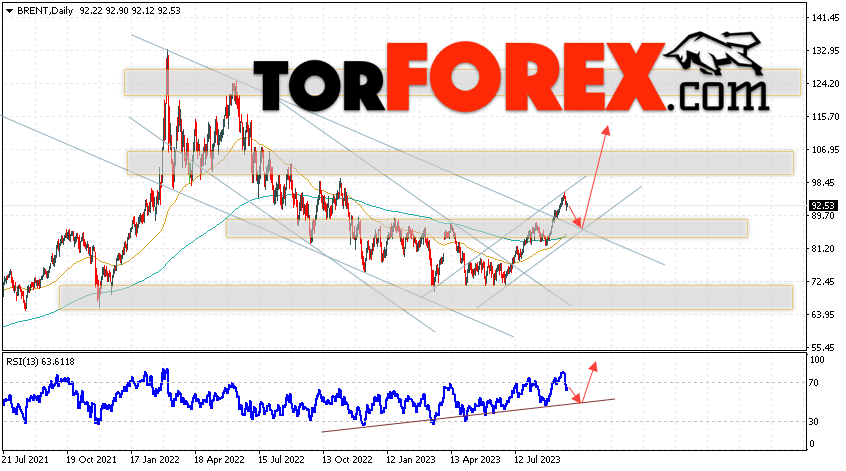The width and height of the screenshot is (846, 471).
Task: Select the RSI scale value 100
Action: coord(817,360)
